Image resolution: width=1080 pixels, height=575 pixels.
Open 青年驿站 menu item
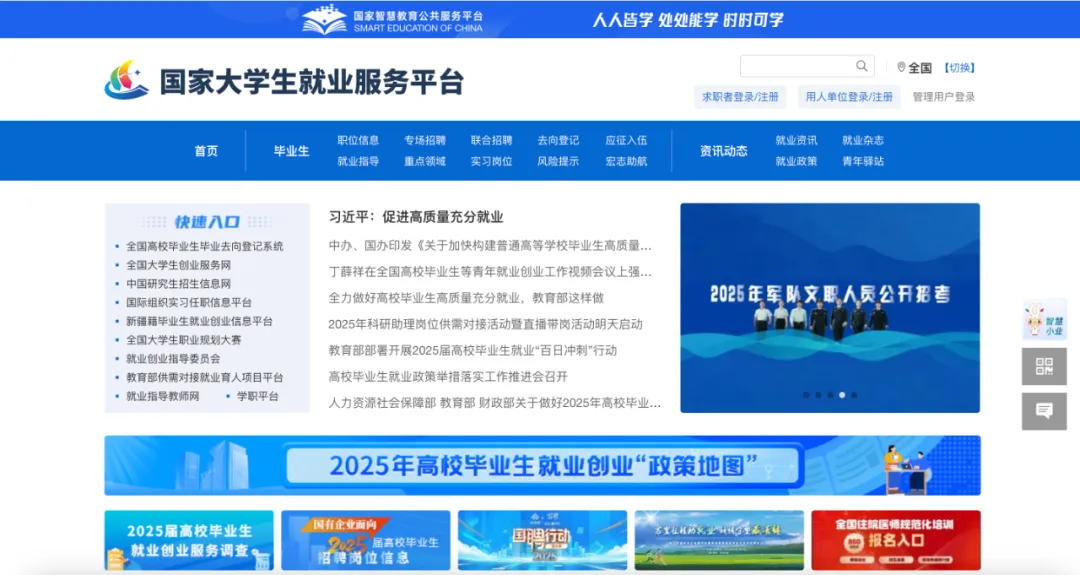pos(863,161)
